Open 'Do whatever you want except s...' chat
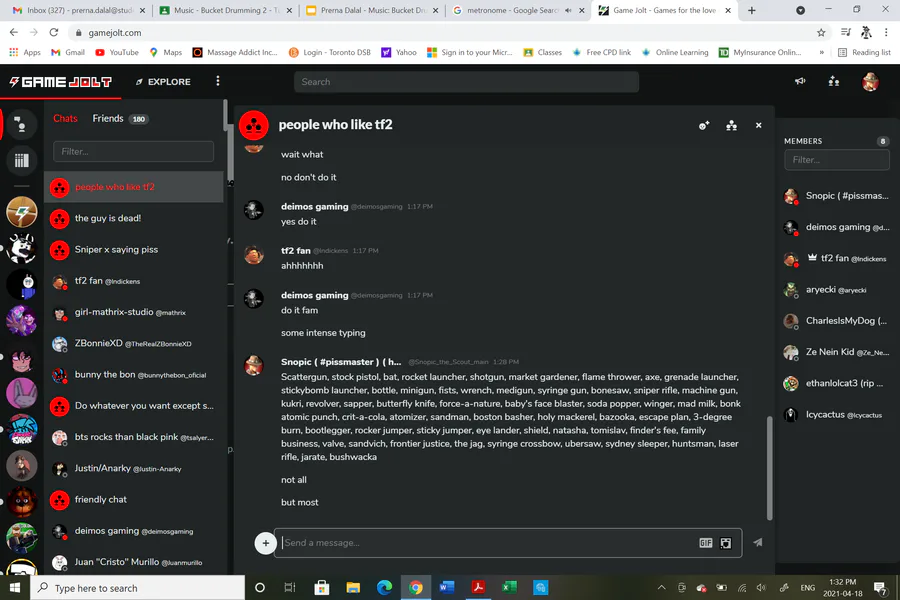 click(x=133, y=406)
